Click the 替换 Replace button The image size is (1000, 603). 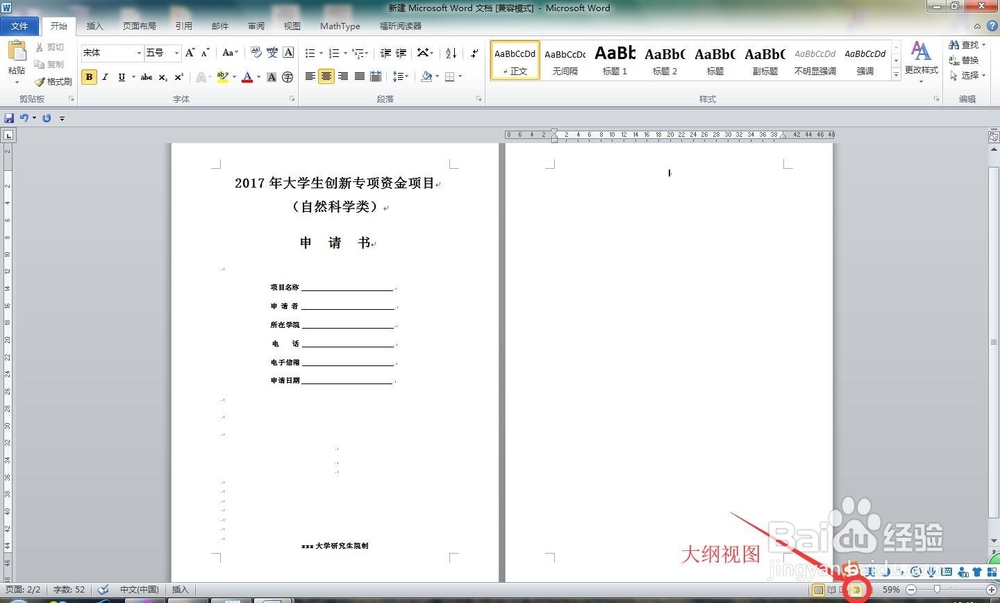tap(964, 60)
